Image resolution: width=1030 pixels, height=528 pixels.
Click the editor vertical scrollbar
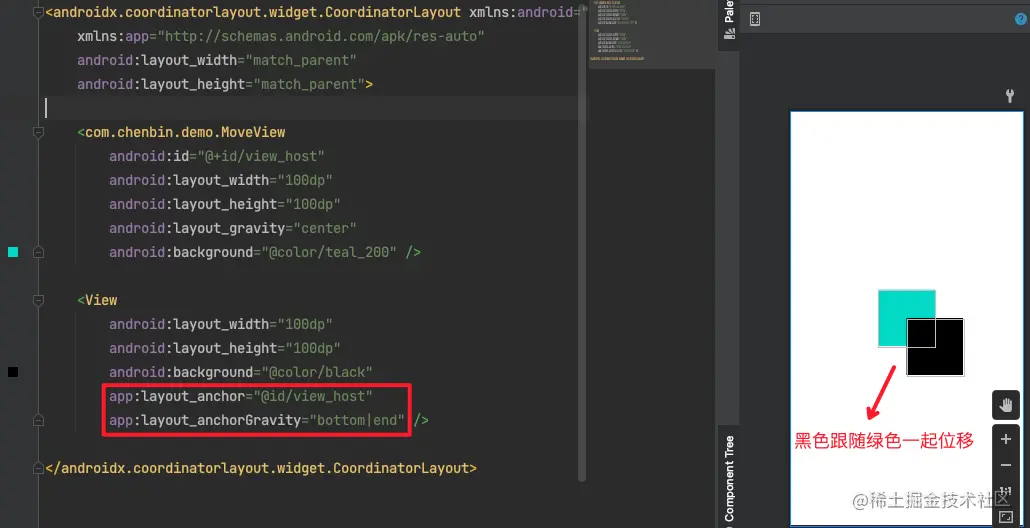pyautogui.click(x=582, y=243)
